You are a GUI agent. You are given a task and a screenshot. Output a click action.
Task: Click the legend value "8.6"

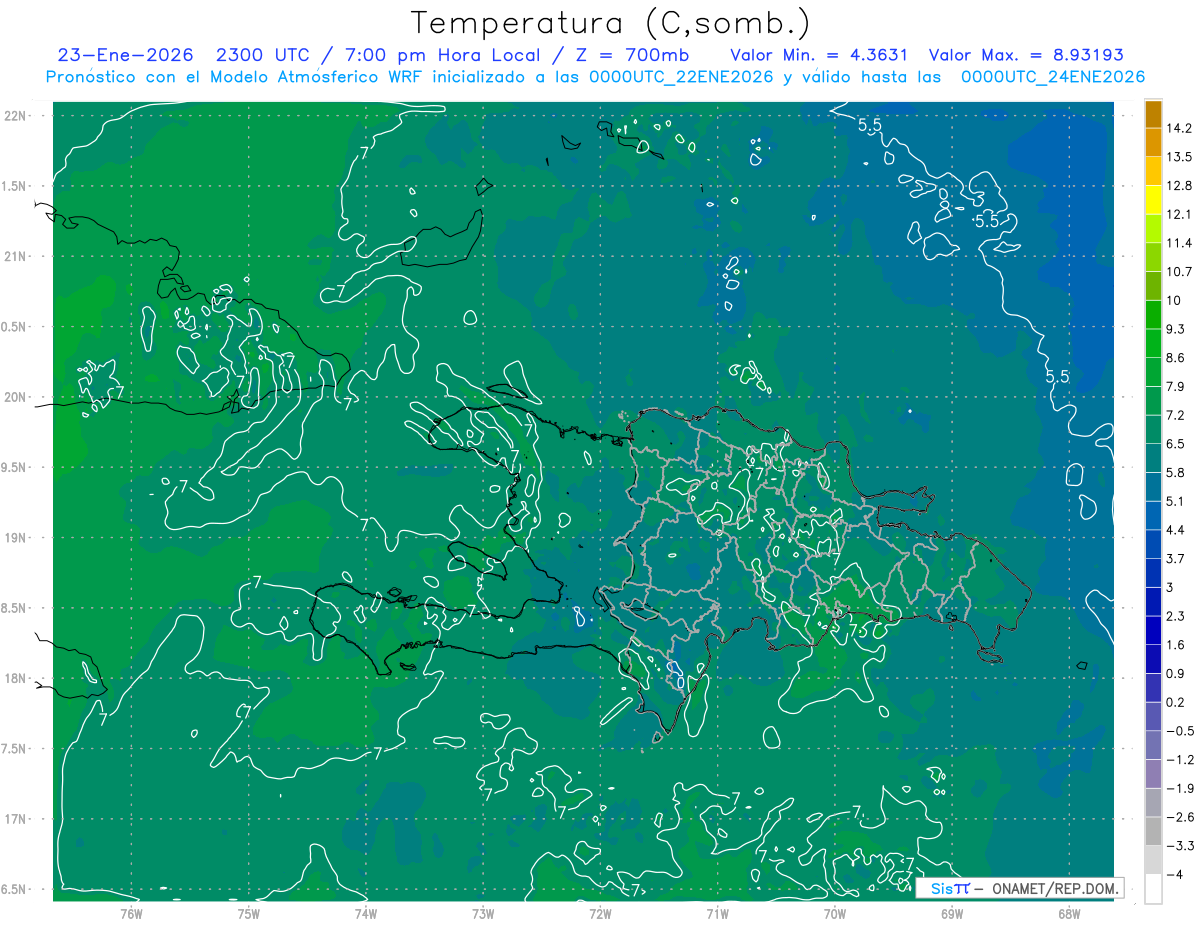tap(1176, 357)
